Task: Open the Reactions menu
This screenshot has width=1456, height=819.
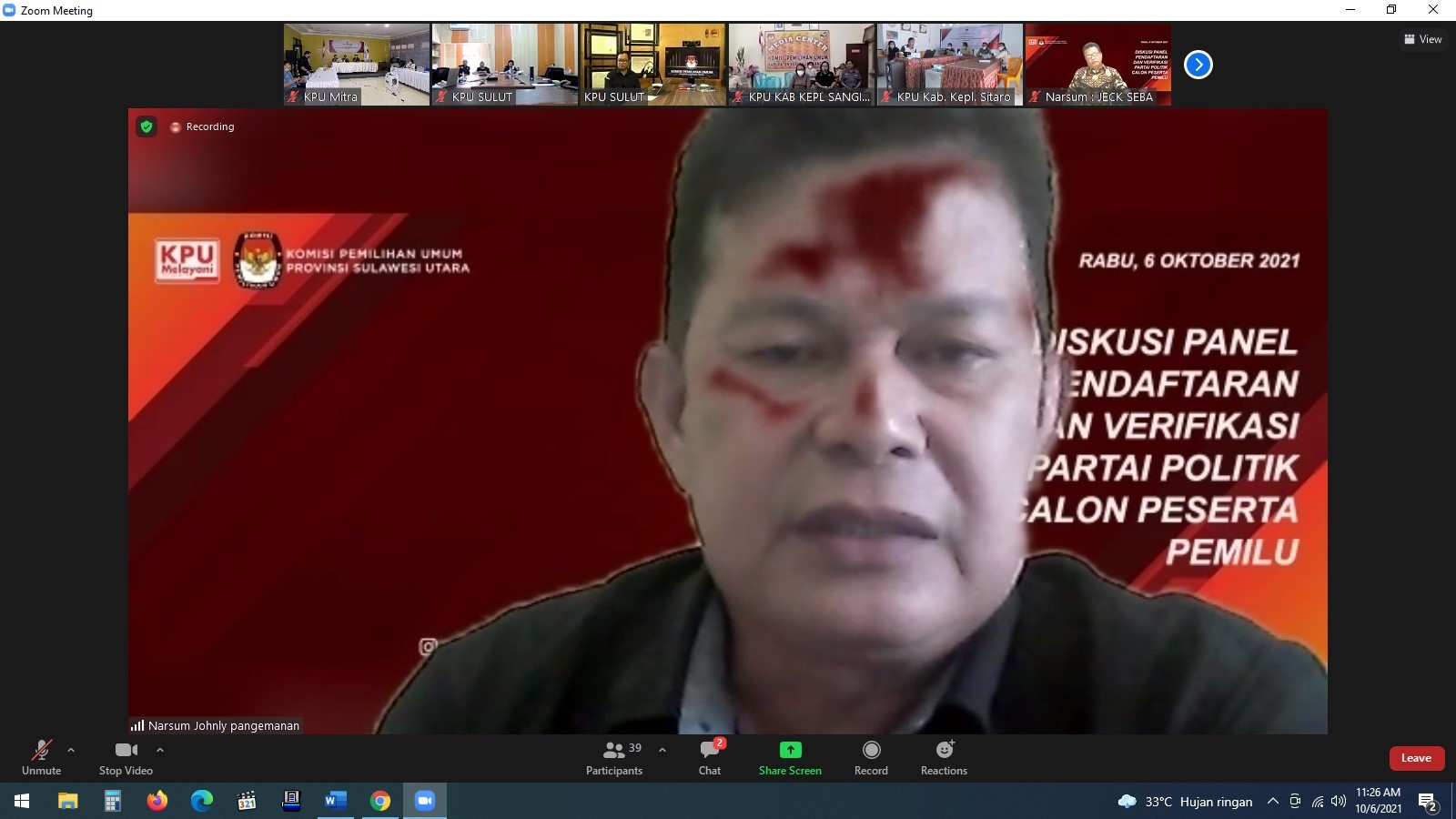Action: (x=944, y=757)
